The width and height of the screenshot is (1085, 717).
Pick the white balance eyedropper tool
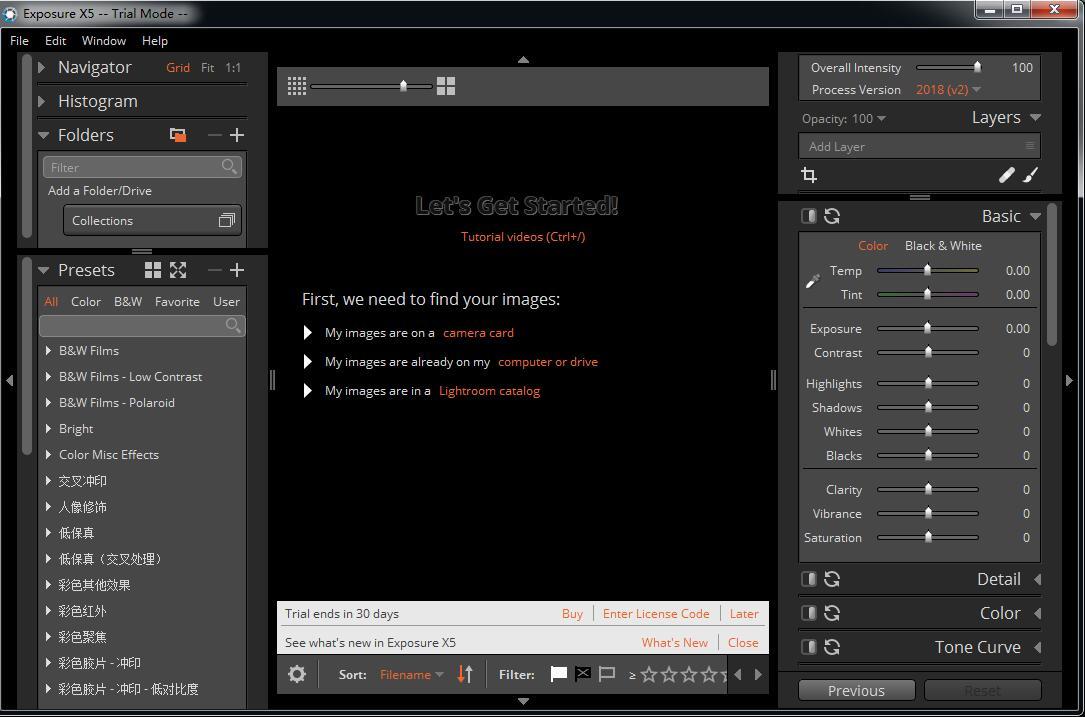(x=813, y=281)
